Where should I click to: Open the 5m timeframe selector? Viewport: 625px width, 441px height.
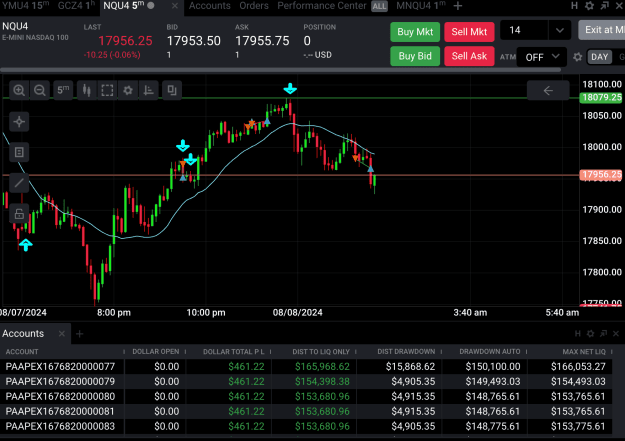click(x=63, y=90)
